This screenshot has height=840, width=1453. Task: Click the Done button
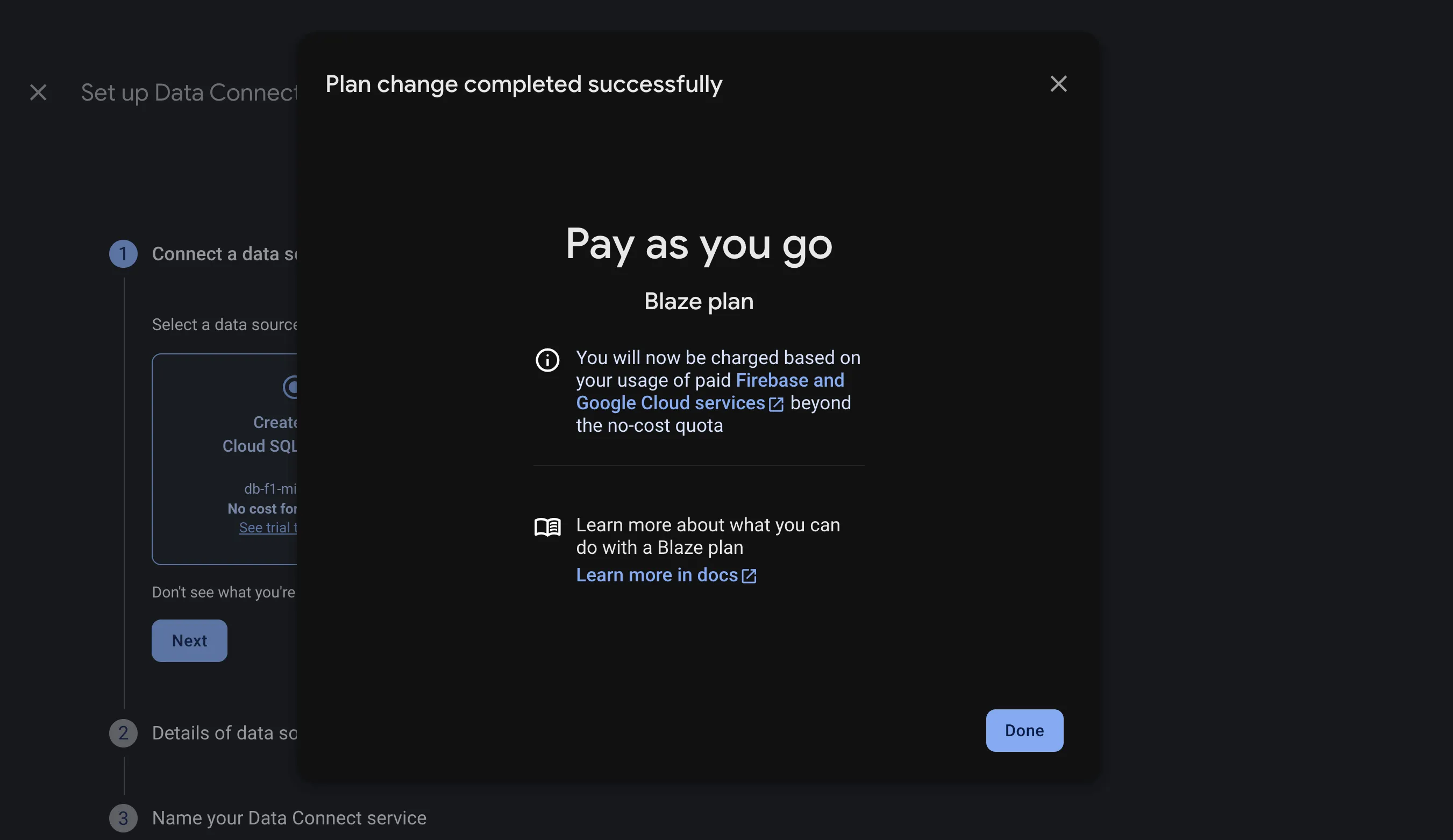[x=1024, y=730]
